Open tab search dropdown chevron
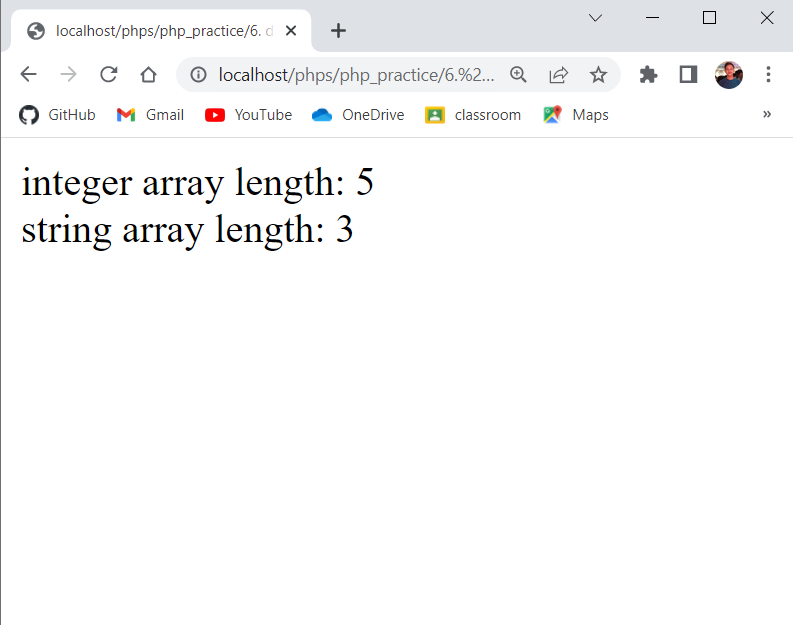This screenshot has height=625, width=793. 595,18
